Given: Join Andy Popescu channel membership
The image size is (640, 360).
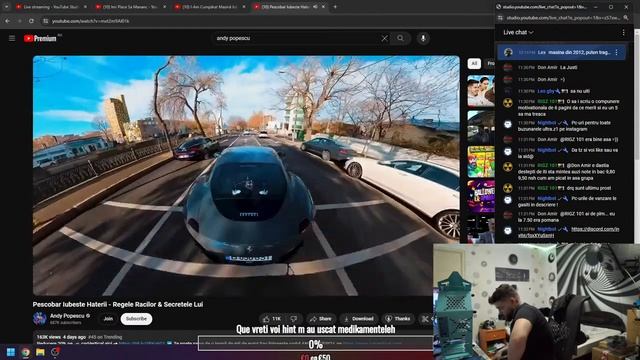Looking at the screenshot, I should [x=108, y=319].
